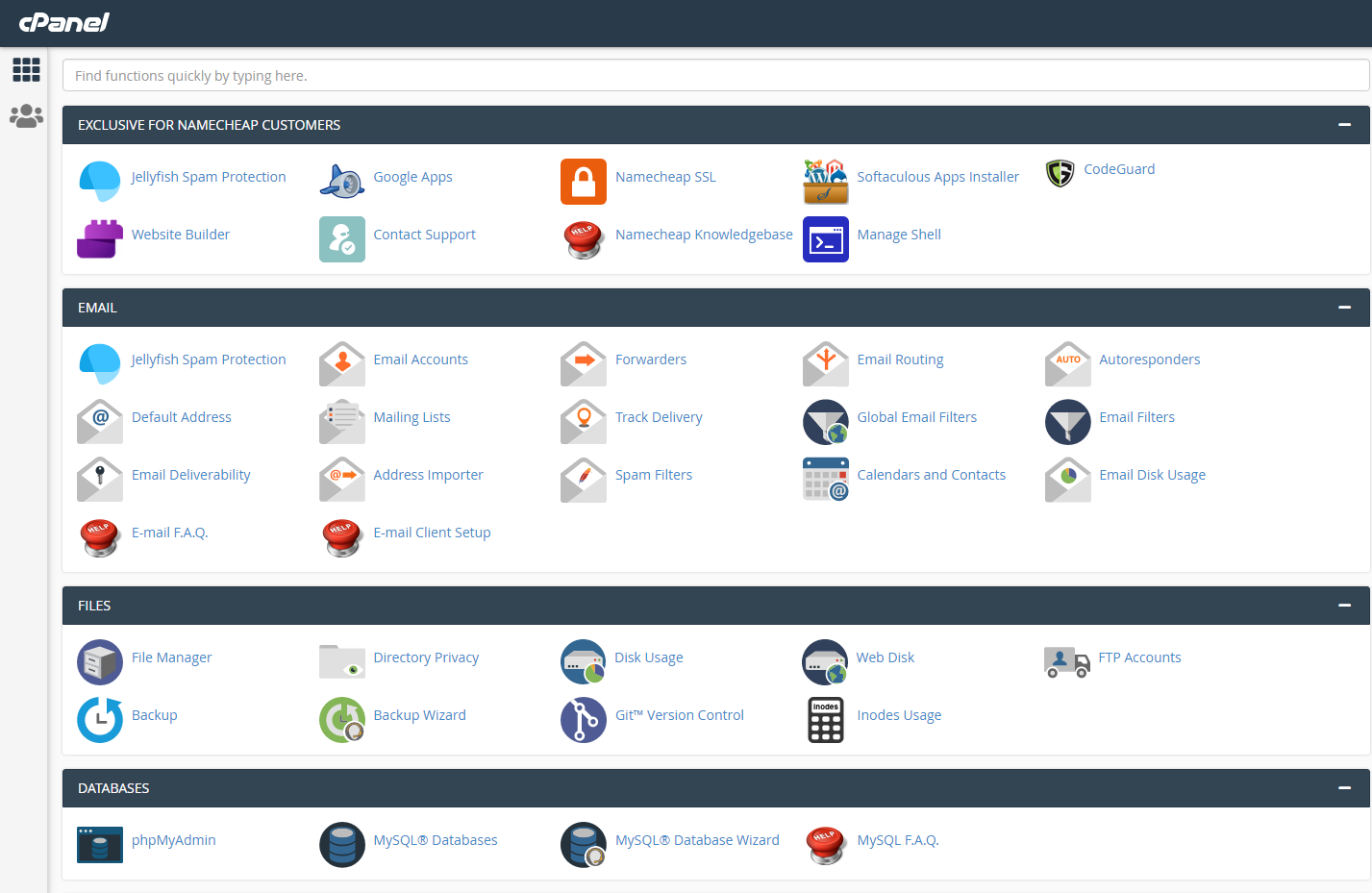Image resolution: width=1372 pixels, height=893 pixels.
Task: Open the User Manager people icon
Action: pos(26,116)
